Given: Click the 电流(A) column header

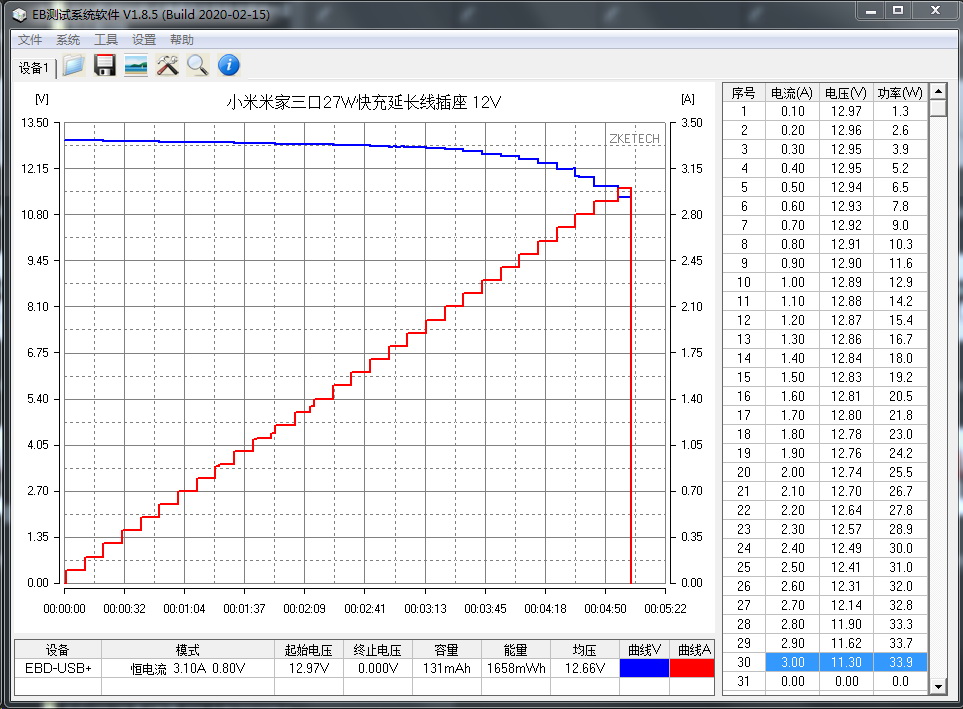Looking at the screenshot, I should coord(792,92).
